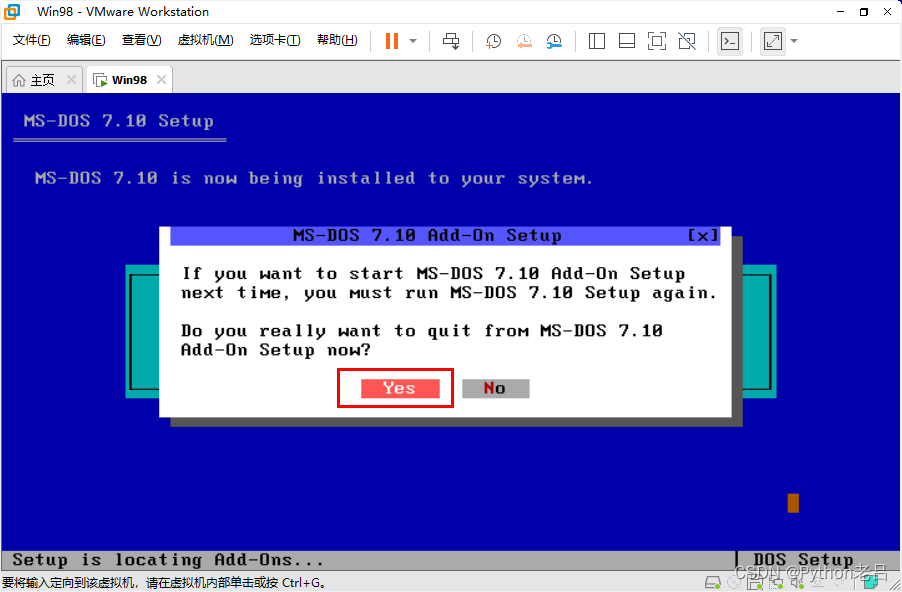Click the stretch guest display icon
The width and height of the screenshot is (902, 592).
click(x=773, y=41)
